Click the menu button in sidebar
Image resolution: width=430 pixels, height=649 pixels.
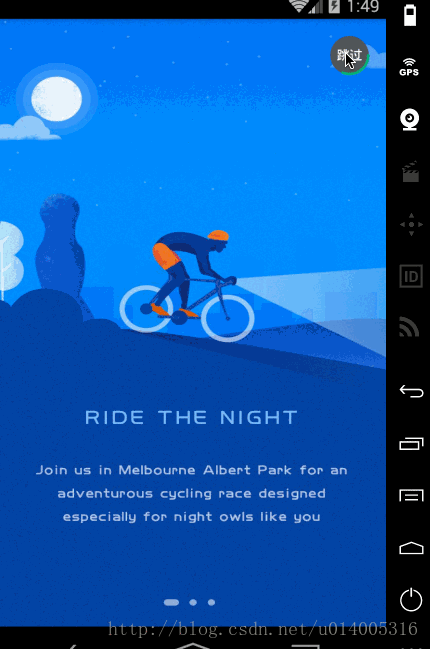tap(411, 495)
